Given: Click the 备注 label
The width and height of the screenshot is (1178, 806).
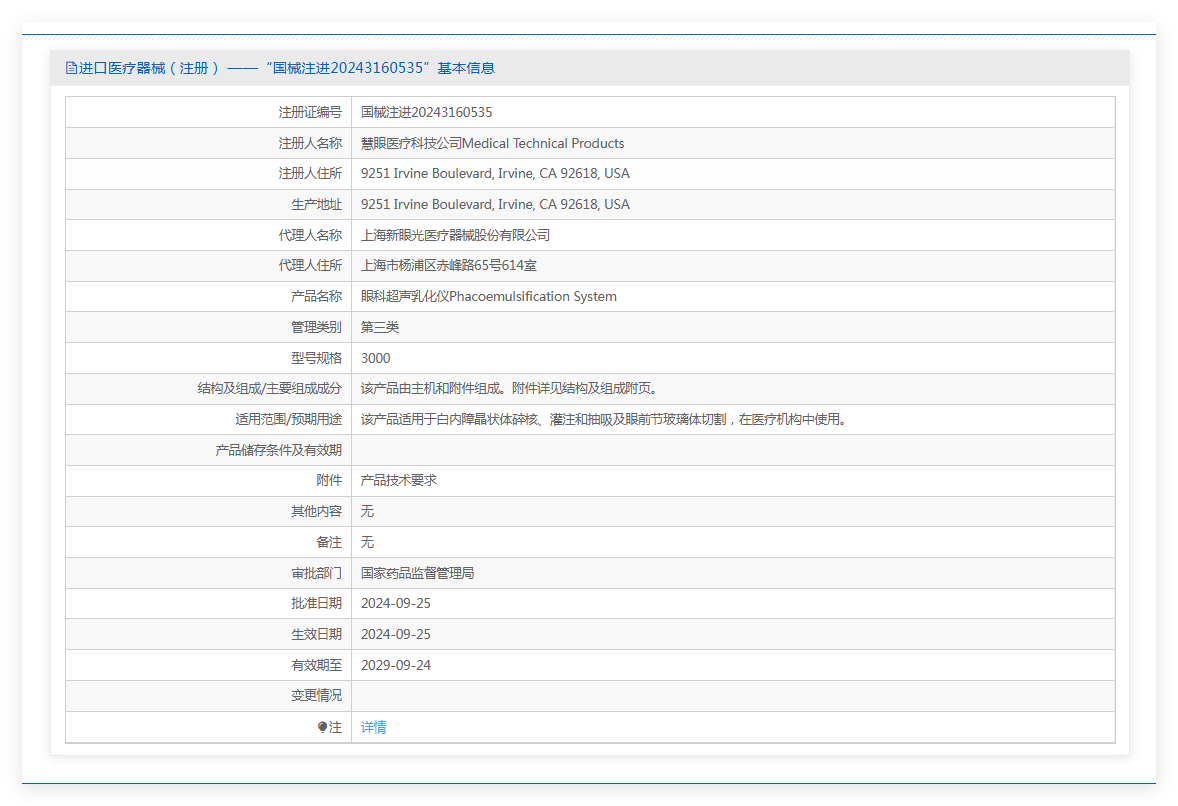Looking at the screenshot, I should (329, 542).
